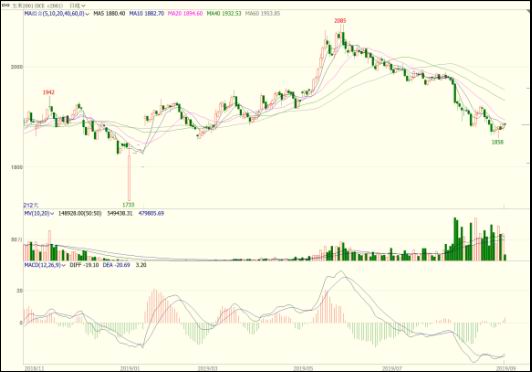
Task: Click the small icon at top-left corner
Action: pyautogui.click(x=5, y=5)
